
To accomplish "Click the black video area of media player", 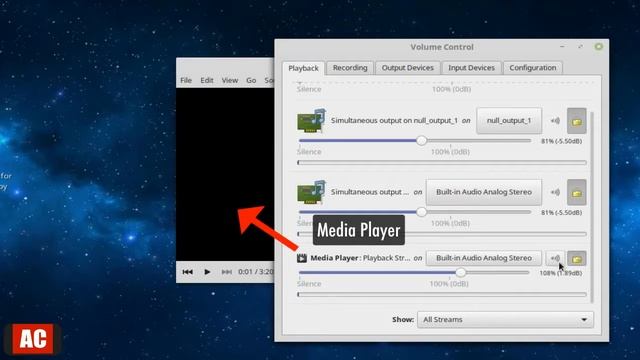I will 225,174.
